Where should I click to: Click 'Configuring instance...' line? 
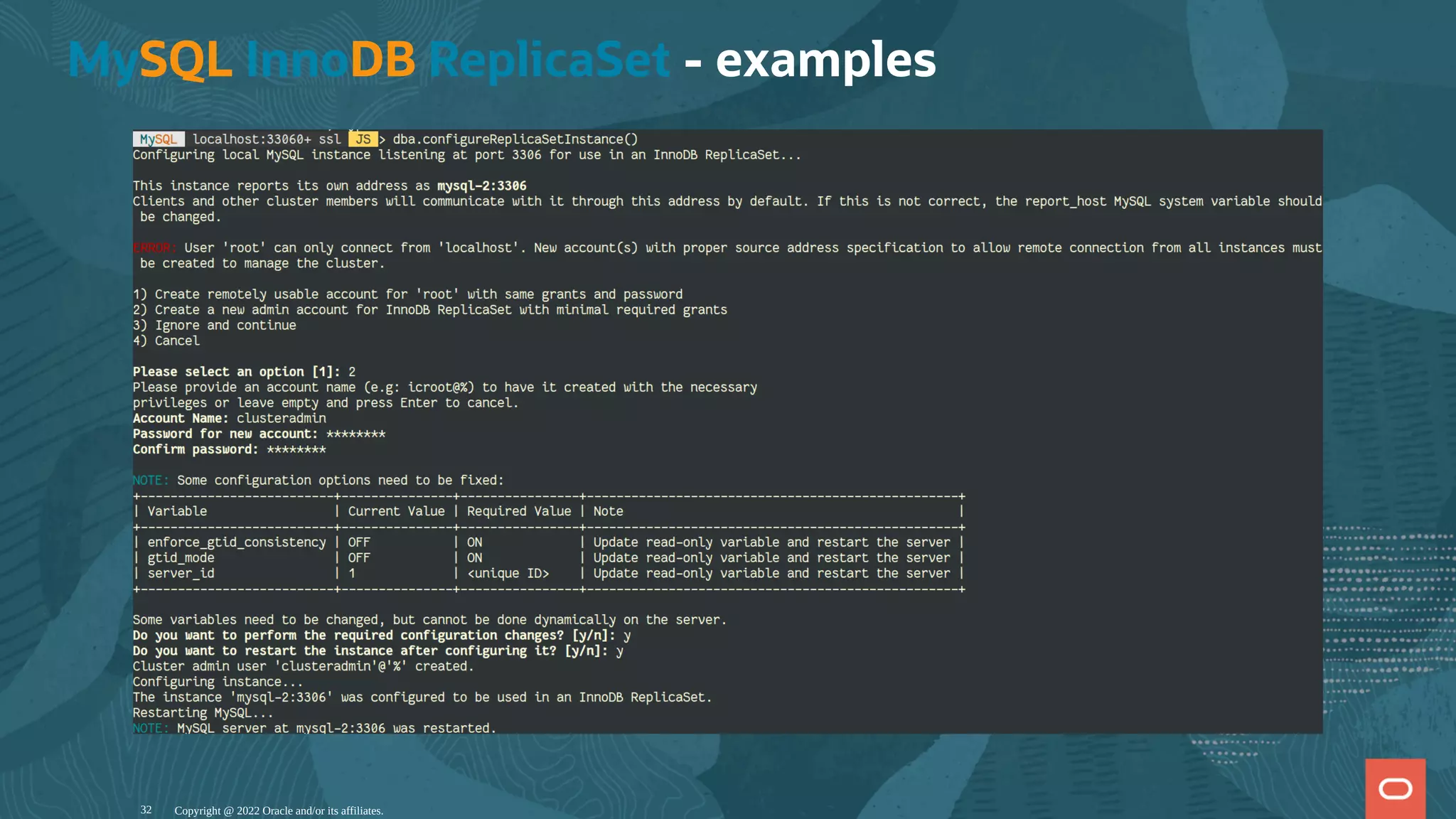(x=218, y=682)
